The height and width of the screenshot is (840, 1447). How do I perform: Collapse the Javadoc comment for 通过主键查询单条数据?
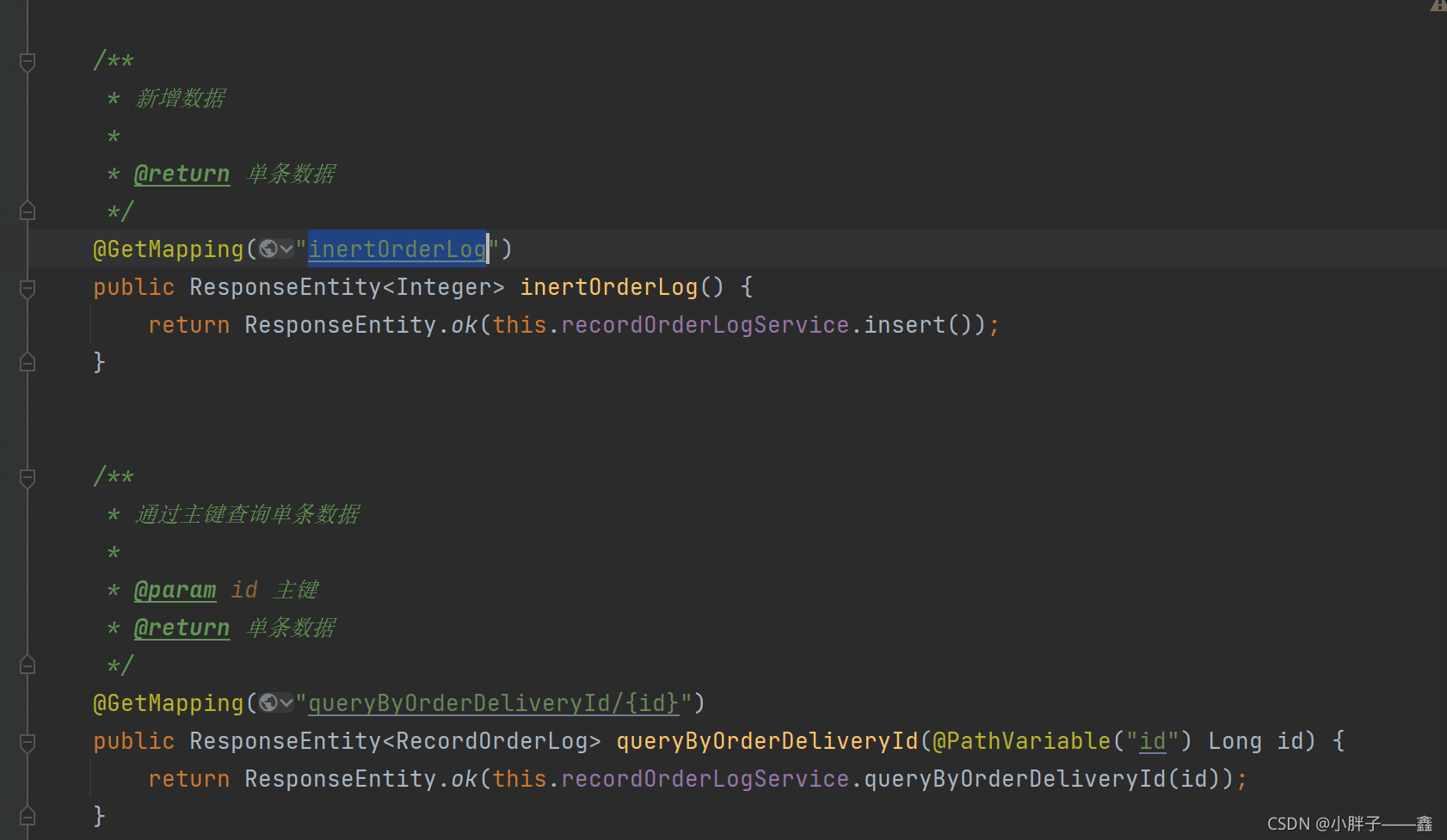click(x=28, y=478)
